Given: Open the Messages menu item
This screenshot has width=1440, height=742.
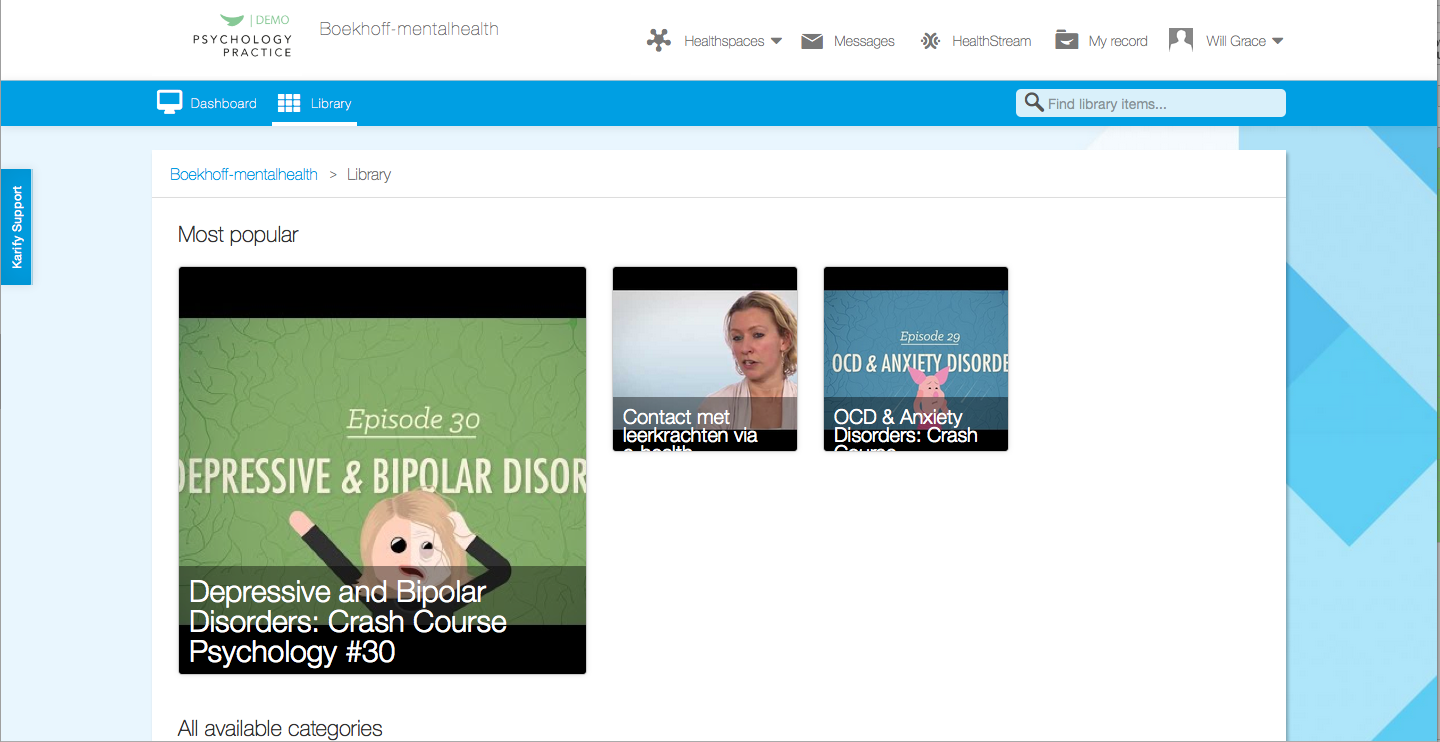Looking at the screenshot, I should (x=864, y=41).
